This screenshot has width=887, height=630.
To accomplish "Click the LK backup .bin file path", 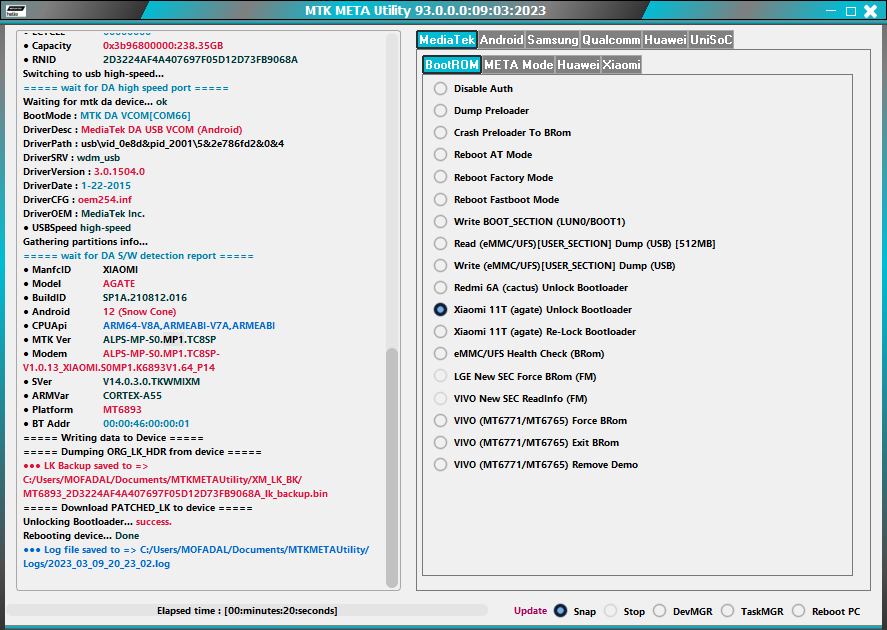I will coord(175,486).
